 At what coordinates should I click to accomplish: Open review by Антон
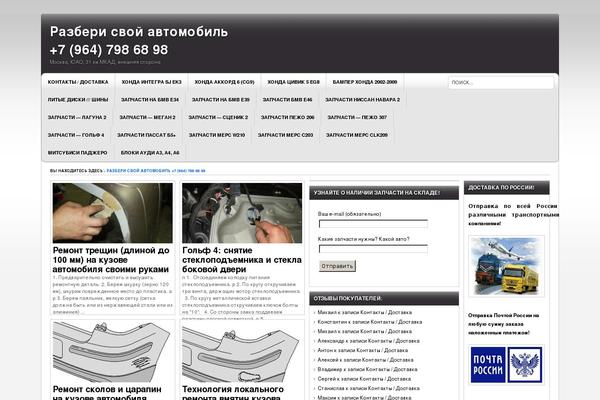coord(363,350)
